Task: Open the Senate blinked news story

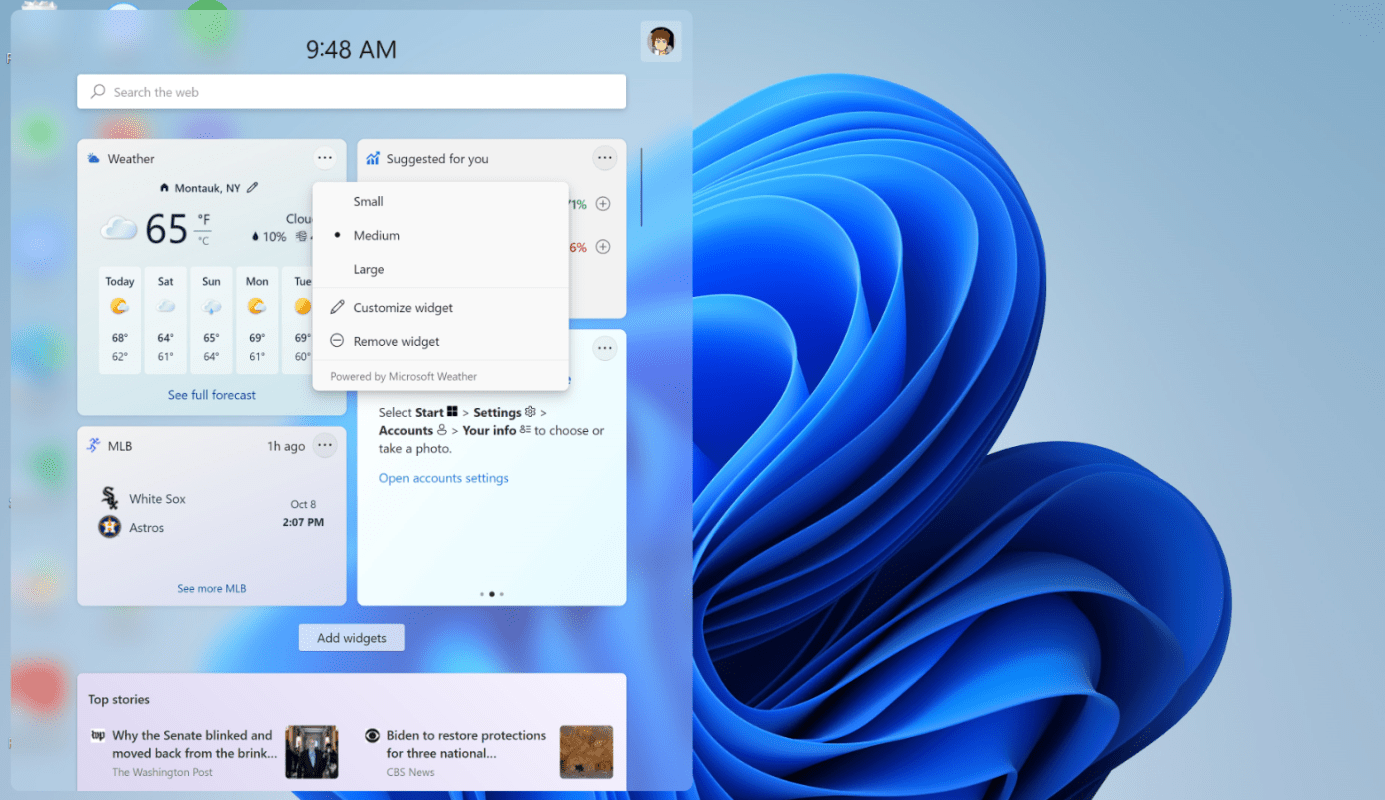Action: pyautogui.click(x=195, y=744)
